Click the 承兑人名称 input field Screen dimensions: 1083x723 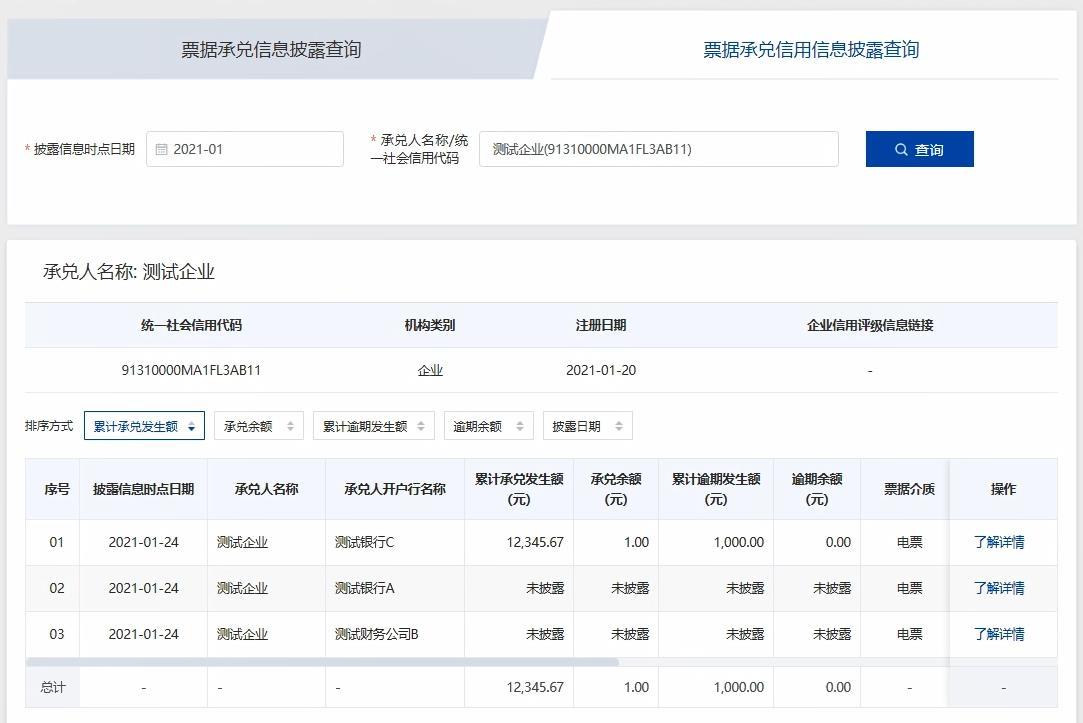click(x=660, y=148)
